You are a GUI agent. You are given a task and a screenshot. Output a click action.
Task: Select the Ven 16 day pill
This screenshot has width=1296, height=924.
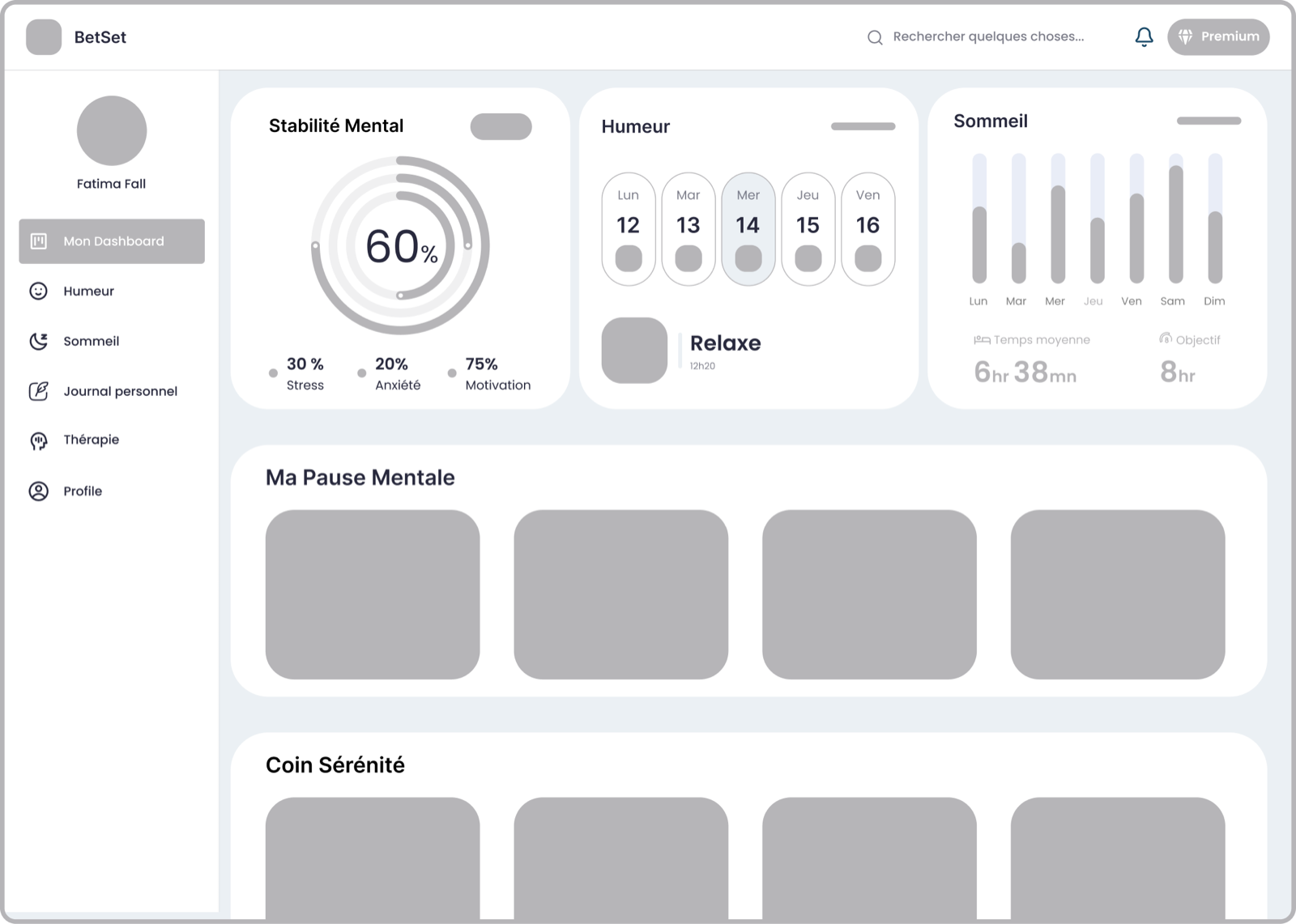coord(868,229)
